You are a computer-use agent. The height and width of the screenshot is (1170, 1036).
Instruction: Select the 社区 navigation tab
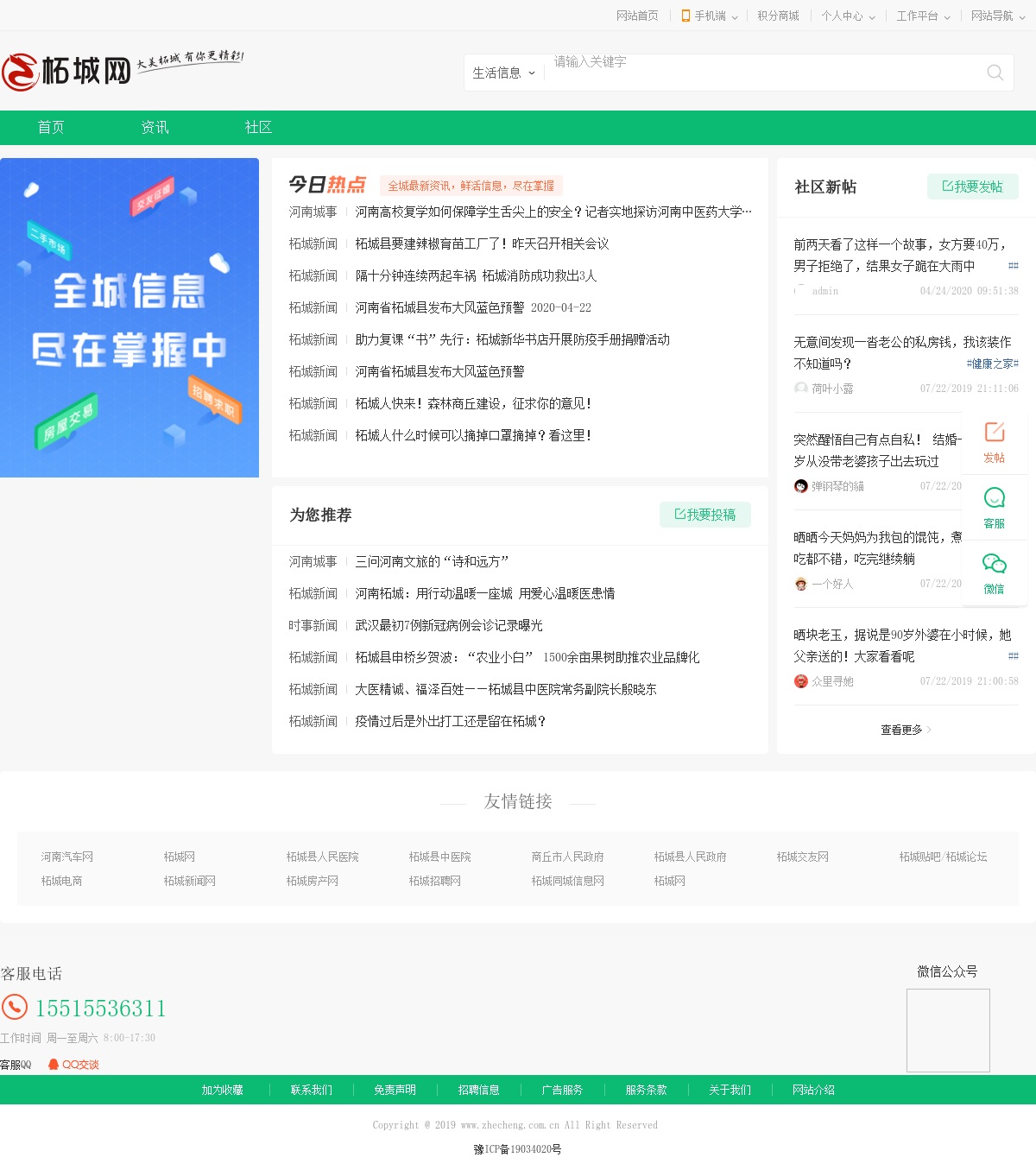pos(258,128)
